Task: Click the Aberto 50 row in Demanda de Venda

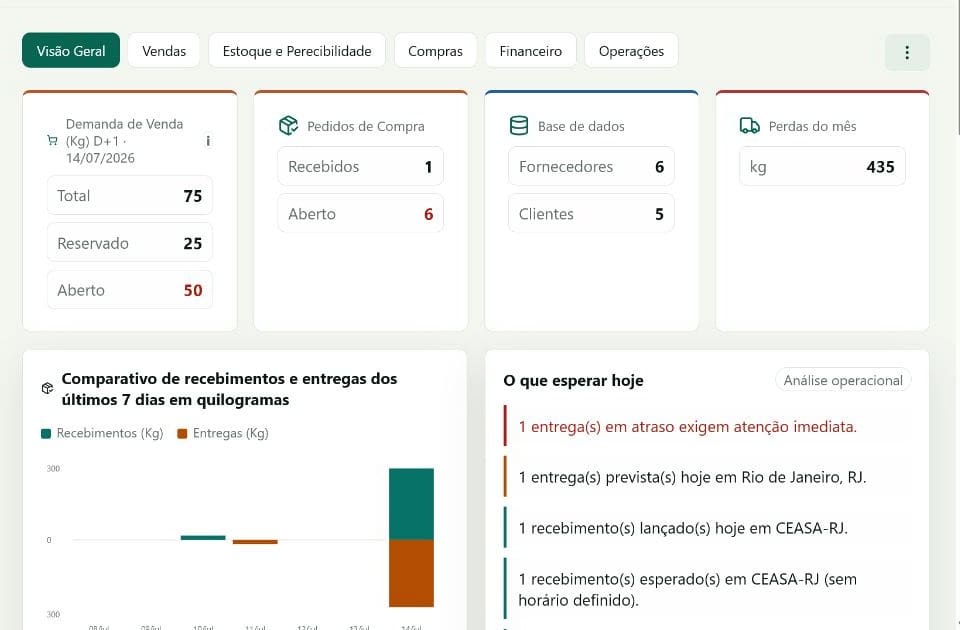Action: click(x=130, y=290)
